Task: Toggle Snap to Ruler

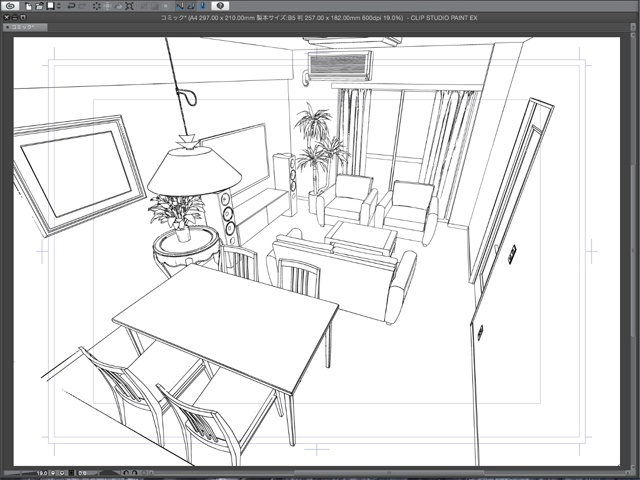Action: (180, 6)
